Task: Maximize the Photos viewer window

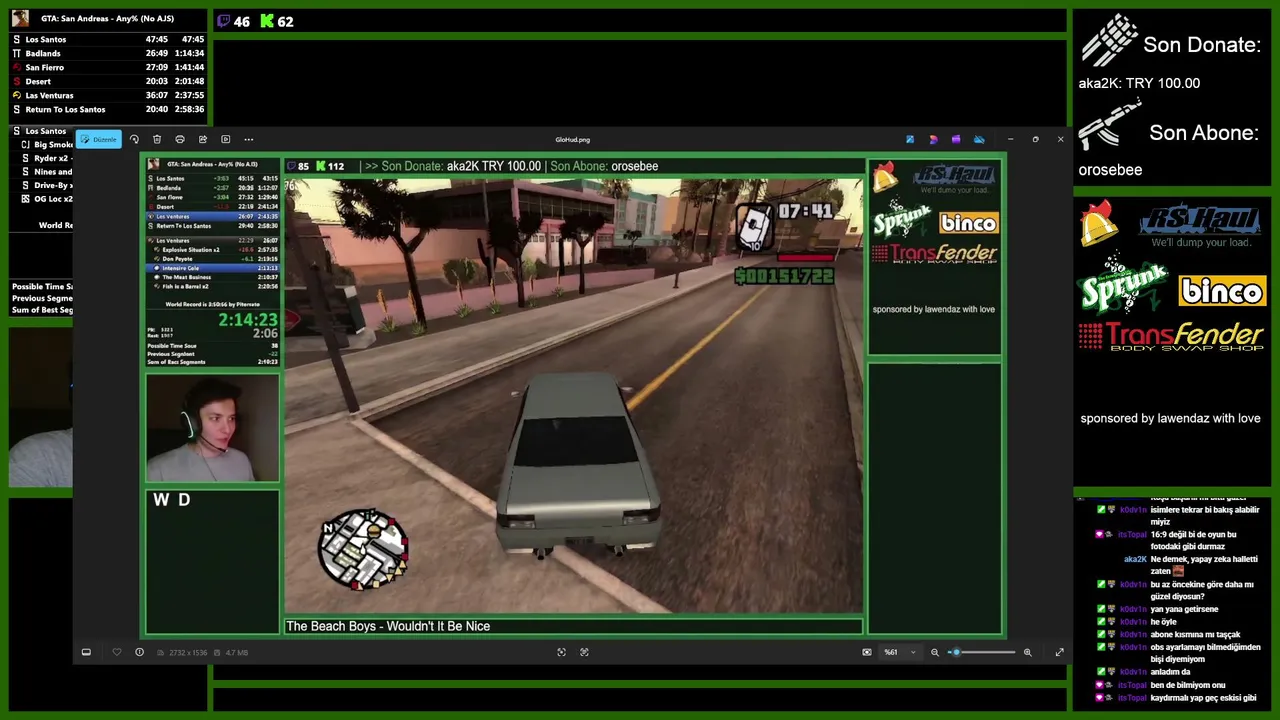Action: point(1035,139)
